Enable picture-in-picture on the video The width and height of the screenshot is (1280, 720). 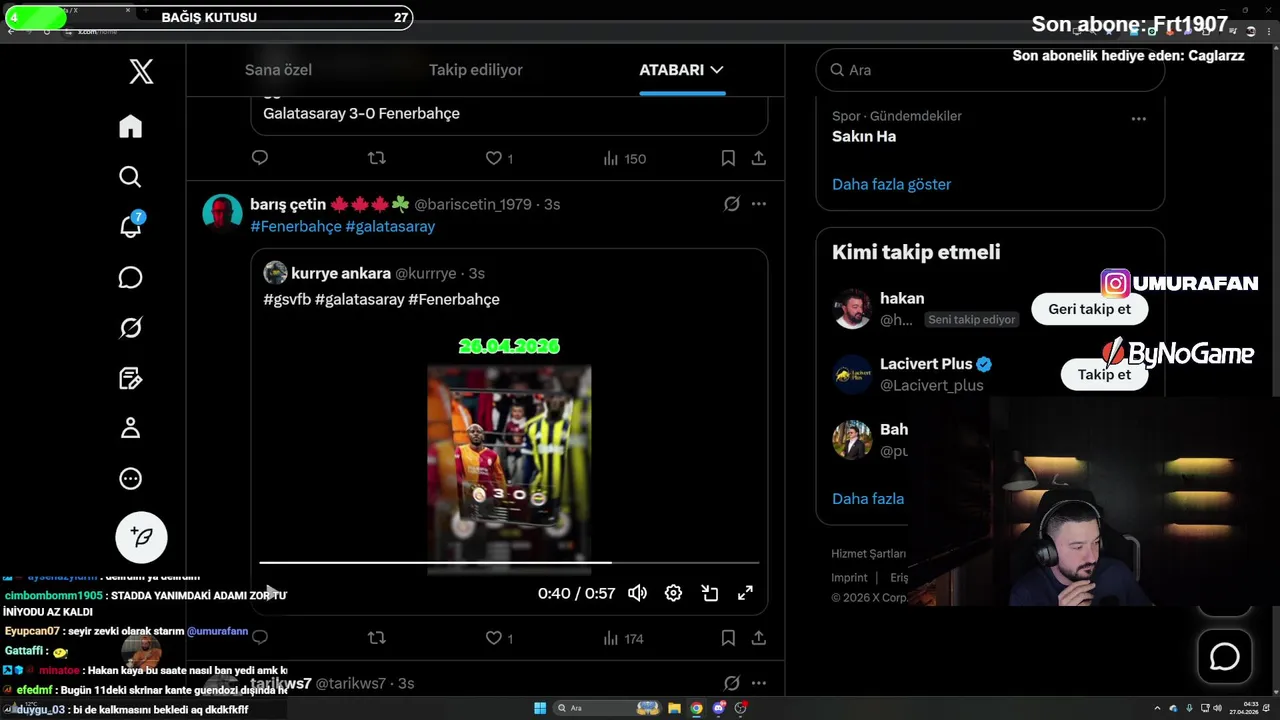710,593
